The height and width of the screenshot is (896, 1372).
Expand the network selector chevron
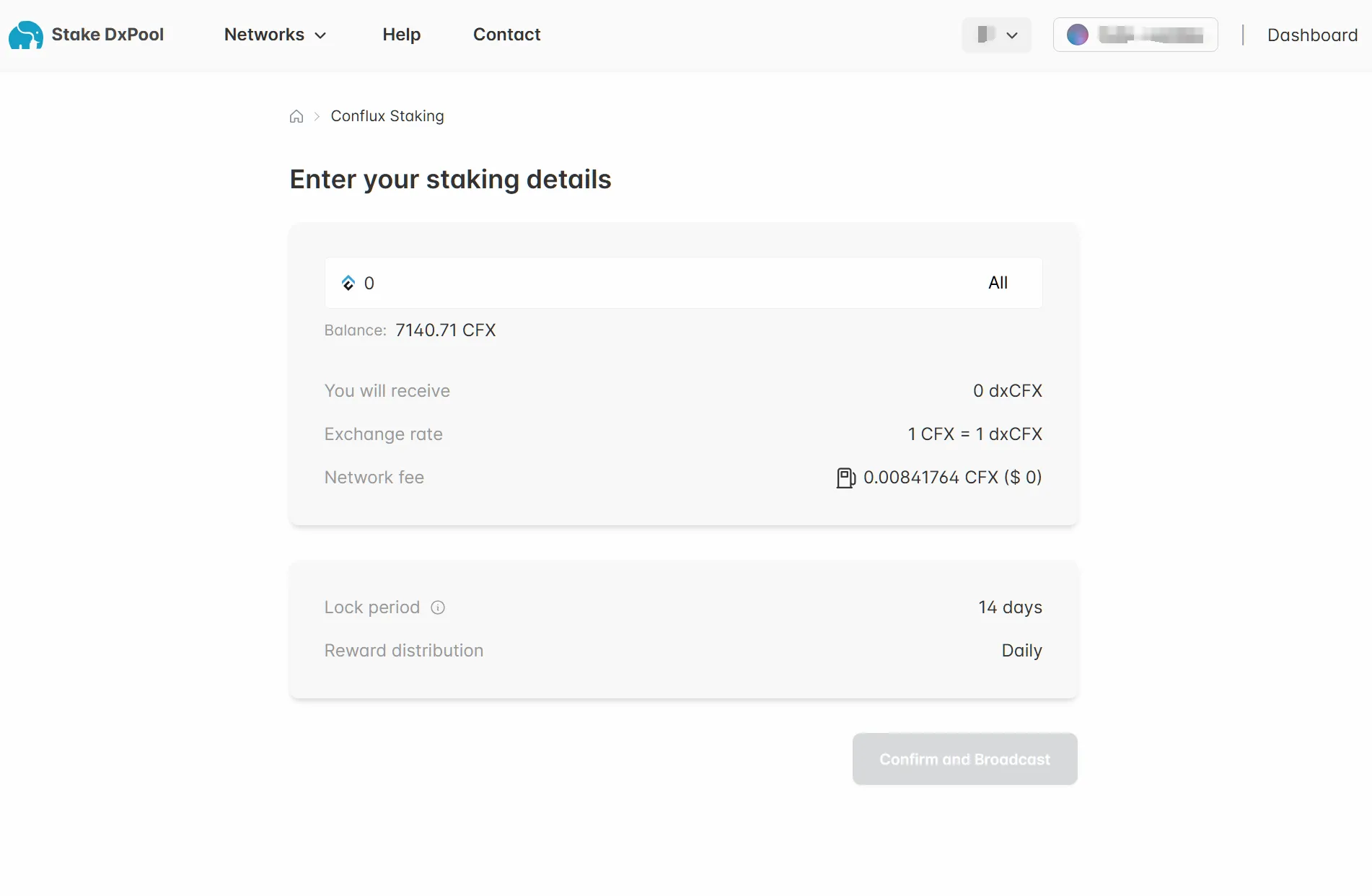[1013, 35]
